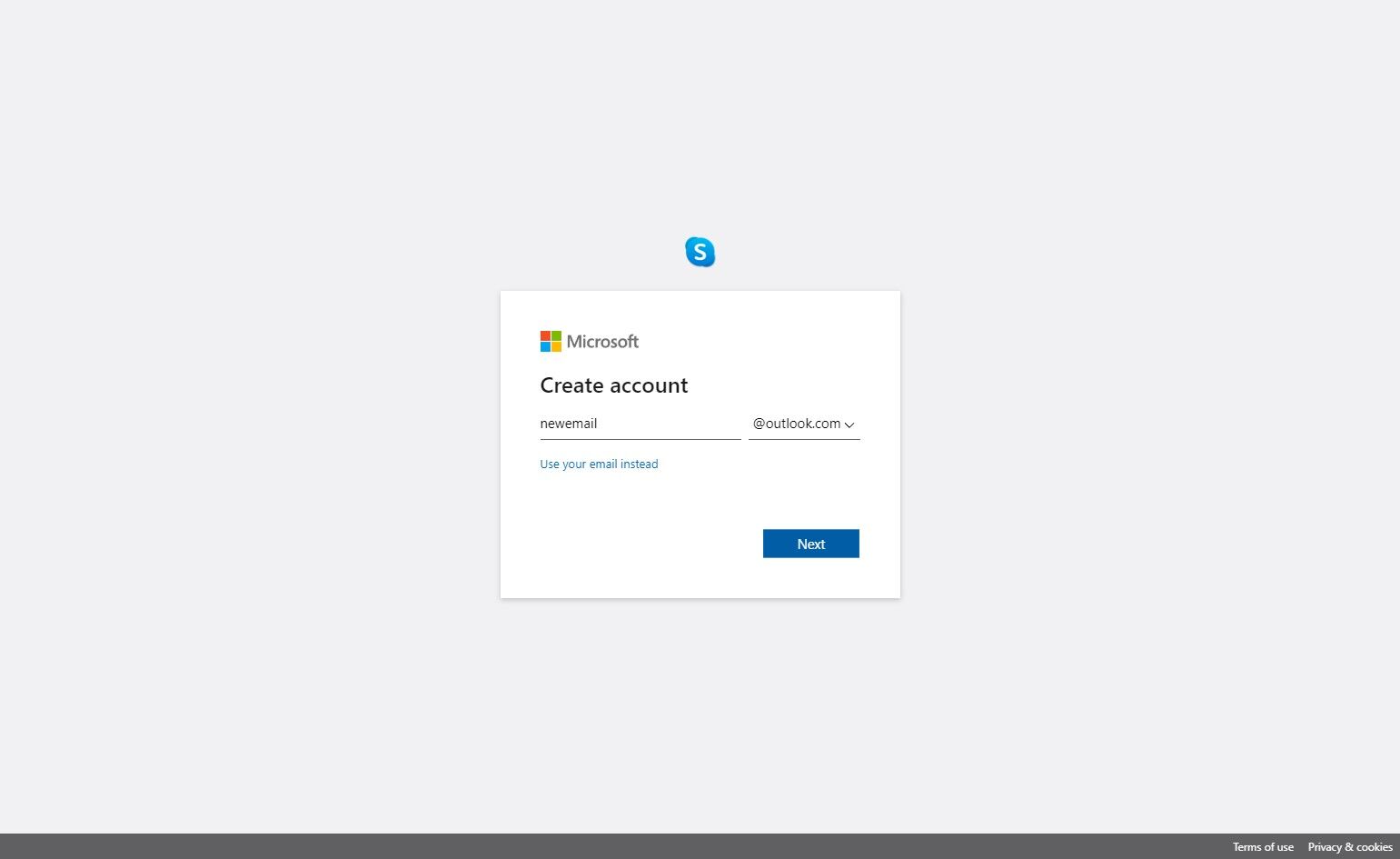Open the Terms of use link
Image resolution: width=1400 pixels, height=859 pixels.
1263,847
